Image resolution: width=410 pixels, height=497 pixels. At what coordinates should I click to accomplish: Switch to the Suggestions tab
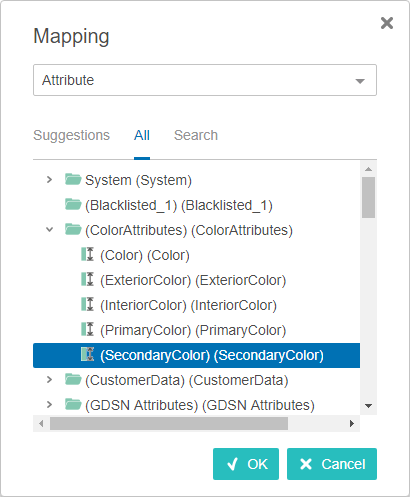coord(71,135)
